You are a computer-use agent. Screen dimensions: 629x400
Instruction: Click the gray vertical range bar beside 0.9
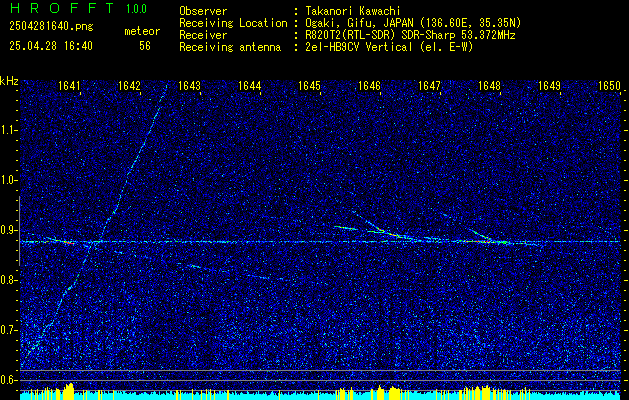(x=19, y=231)
